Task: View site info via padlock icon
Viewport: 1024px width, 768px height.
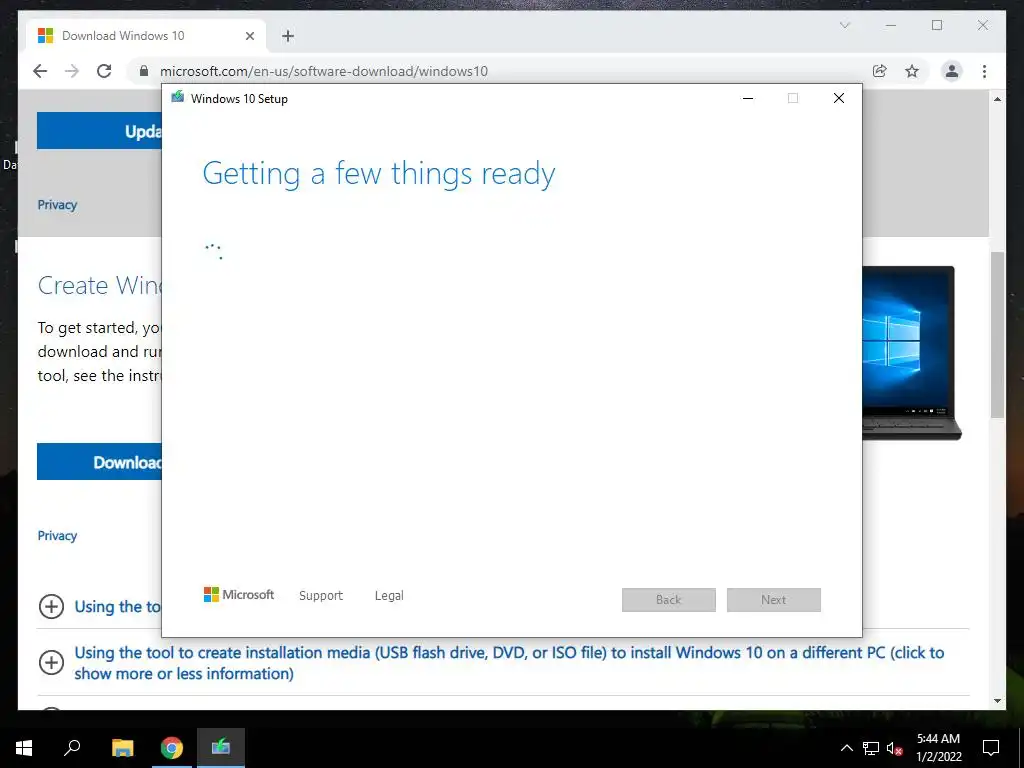Action: tap(144, 71)
